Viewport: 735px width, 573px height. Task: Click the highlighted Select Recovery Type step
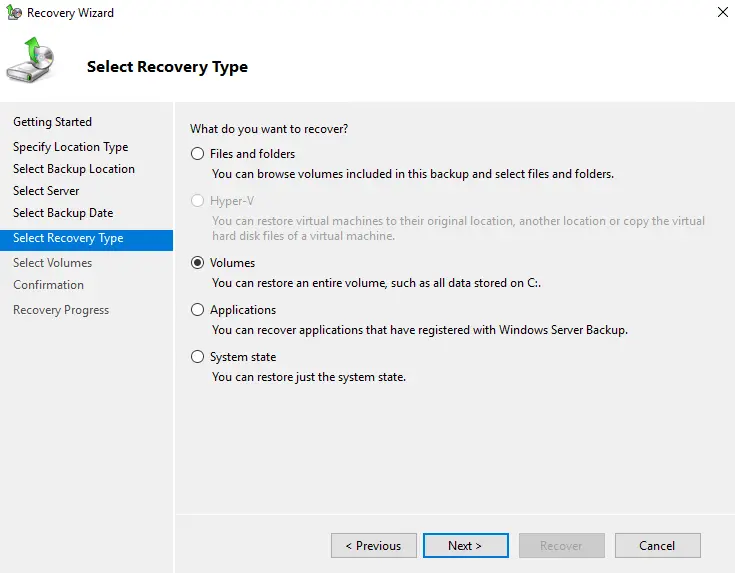click(68, 238)
